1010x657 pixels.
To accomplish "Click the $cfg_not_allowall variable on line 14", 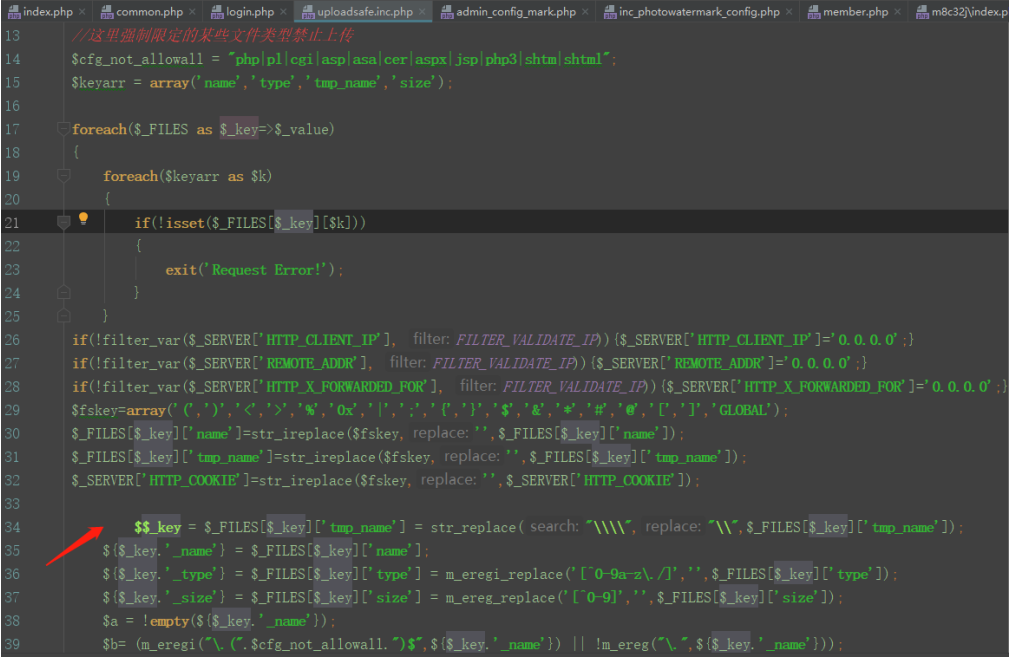I will tap(137, 59).
